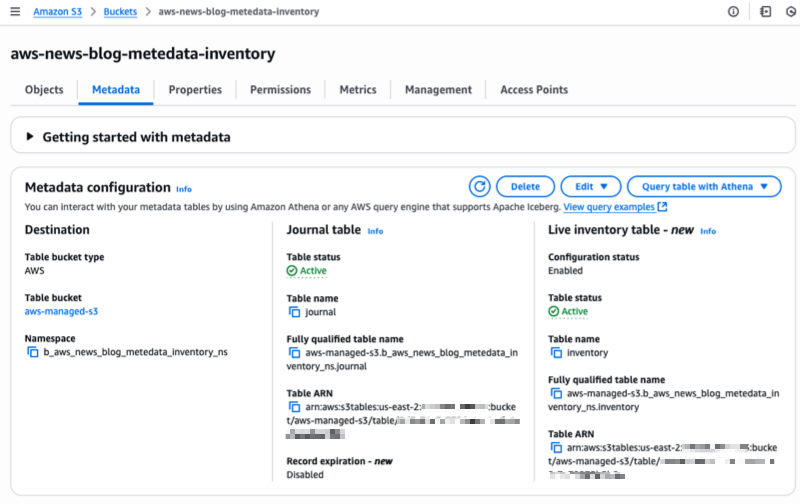This screenshot has width=800, height=504.
Task: Click Info link next to Metadata configuration
Action: (184, 189)
